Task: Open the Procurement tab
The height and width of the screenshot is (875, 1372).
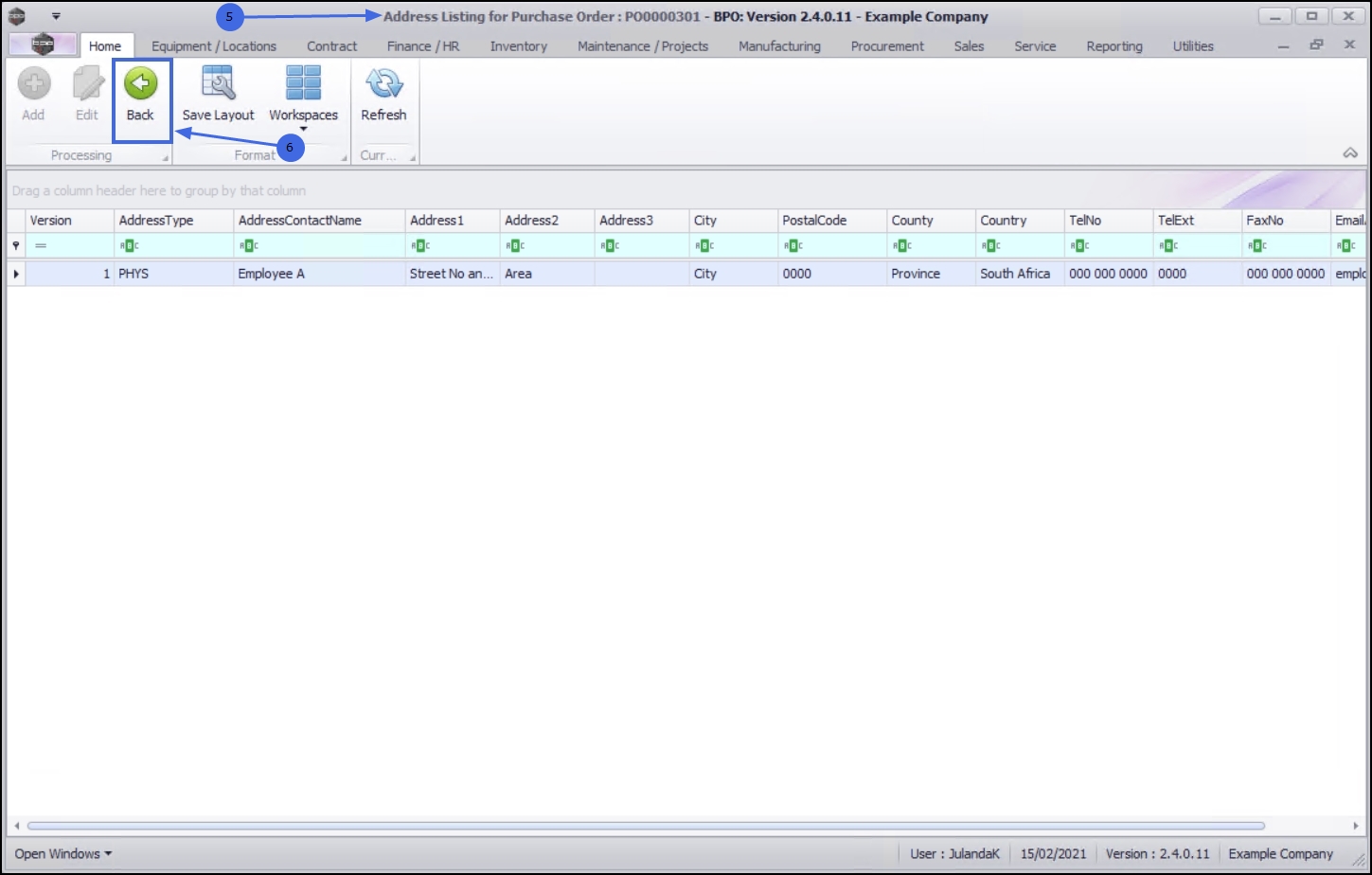Action: tap(887, 45)
